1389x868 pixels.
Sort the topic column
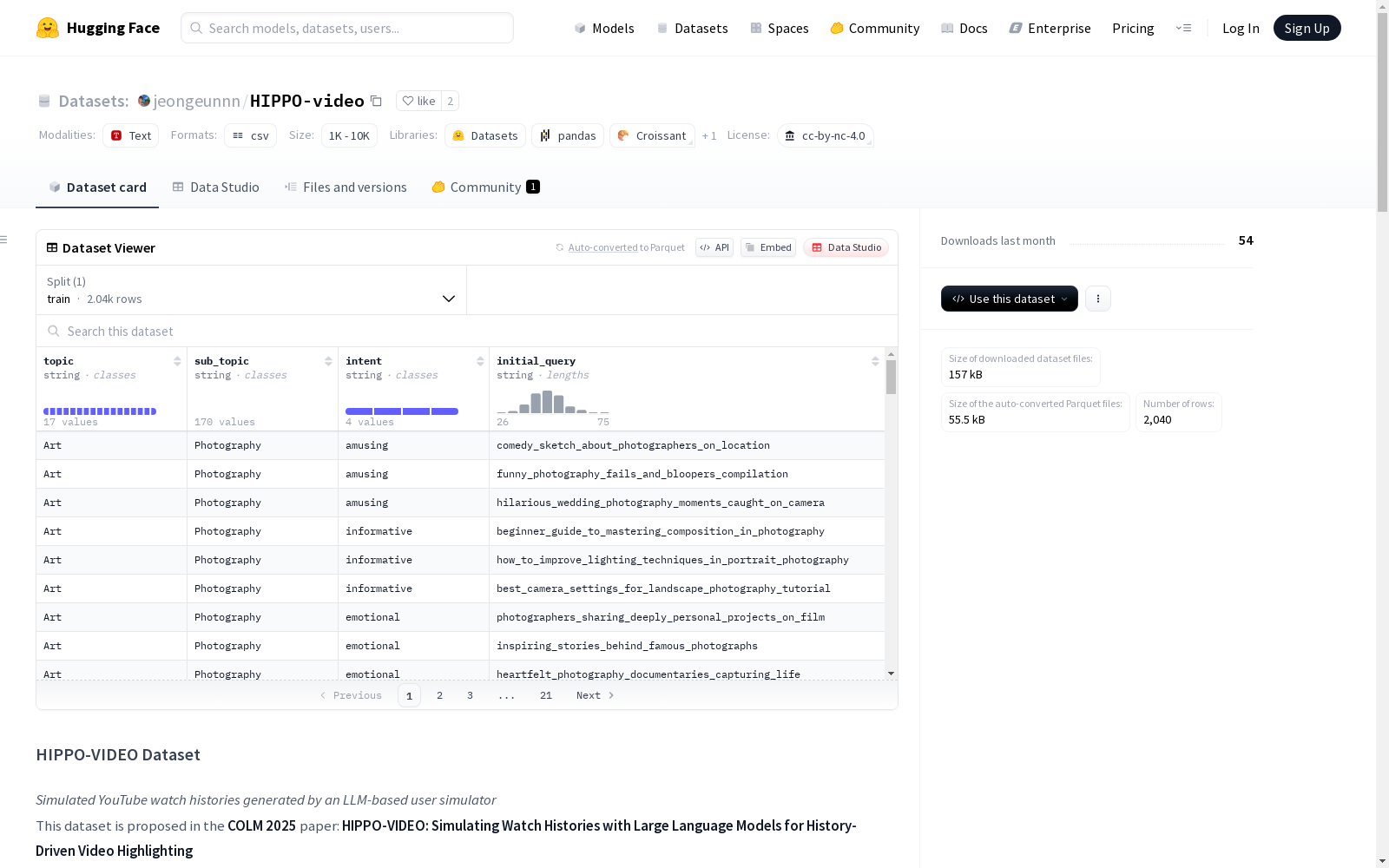point(177,361)
